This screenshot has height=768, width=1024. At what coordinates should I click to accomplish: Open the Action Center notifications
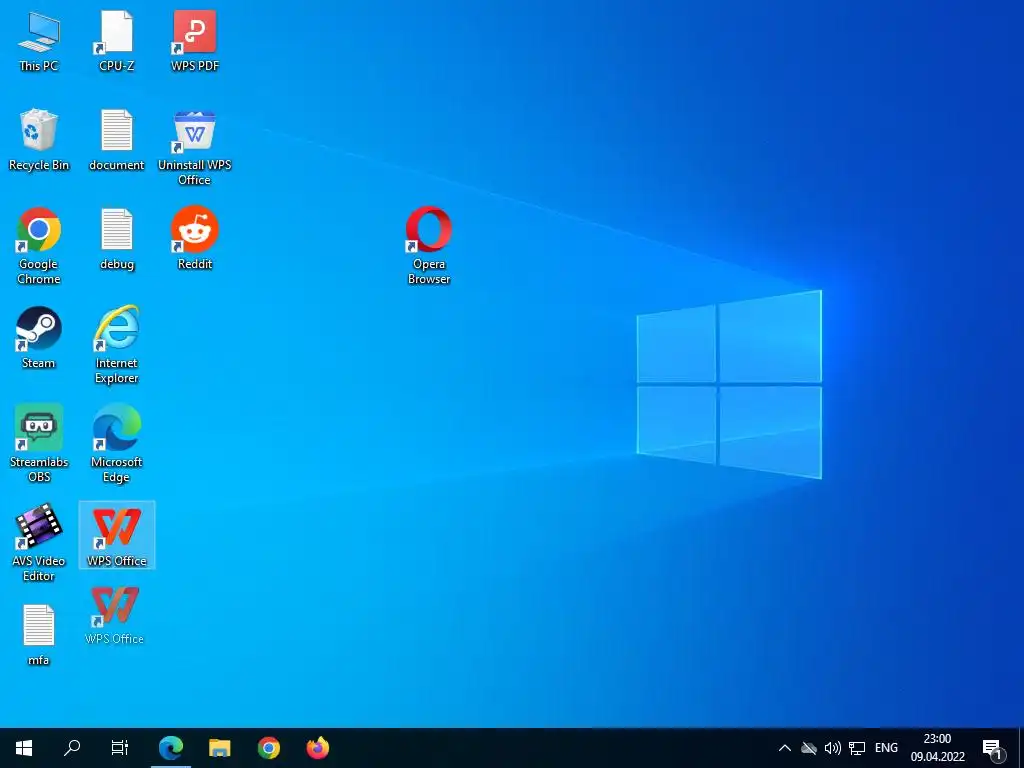tap(993, 748)
